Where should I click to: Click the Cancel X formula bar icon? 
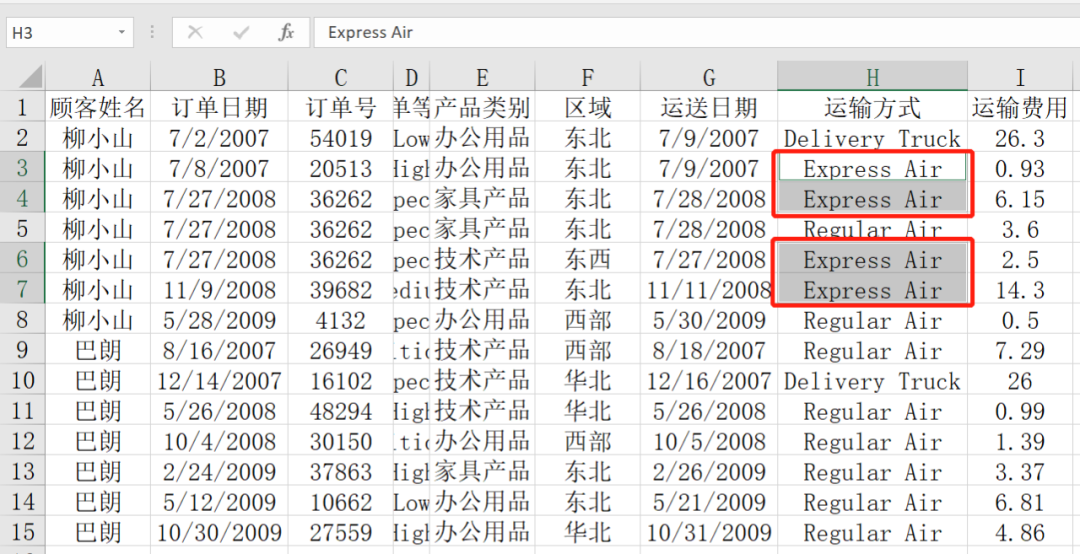(x=196, y=32)
